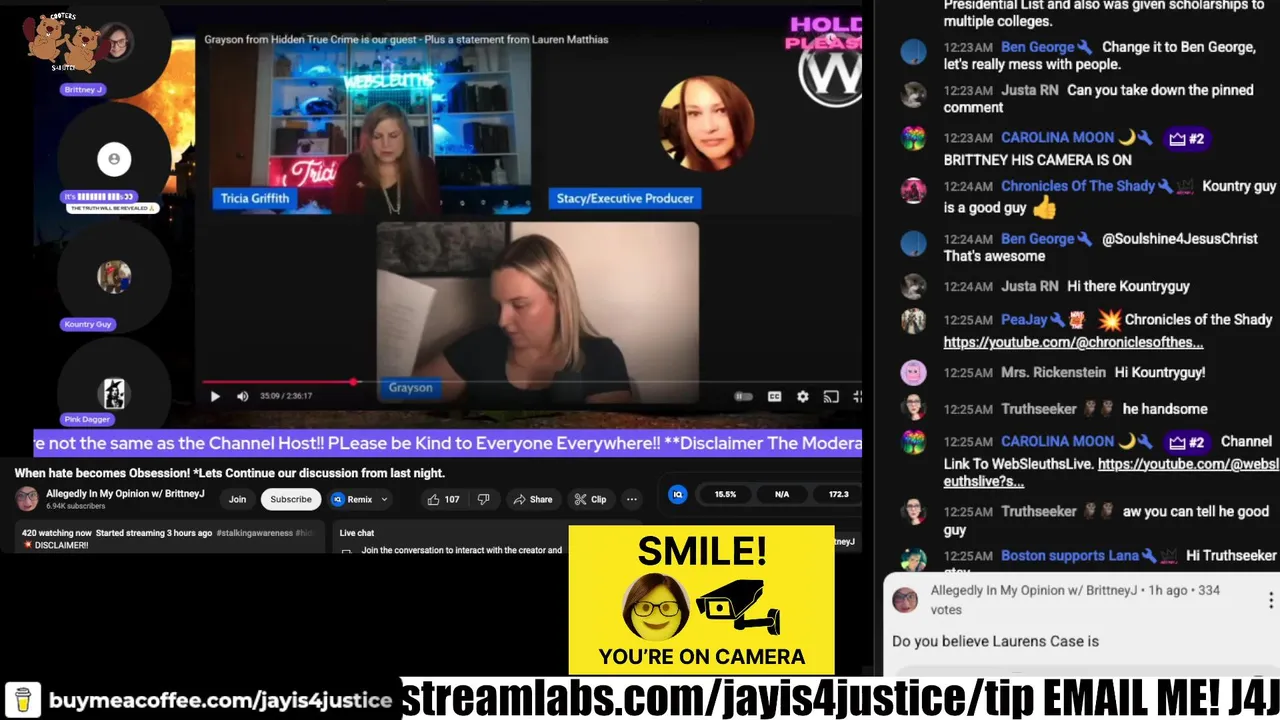Click the thumbs-up emoji in Kountry guy message

(x=1044, y=208)
